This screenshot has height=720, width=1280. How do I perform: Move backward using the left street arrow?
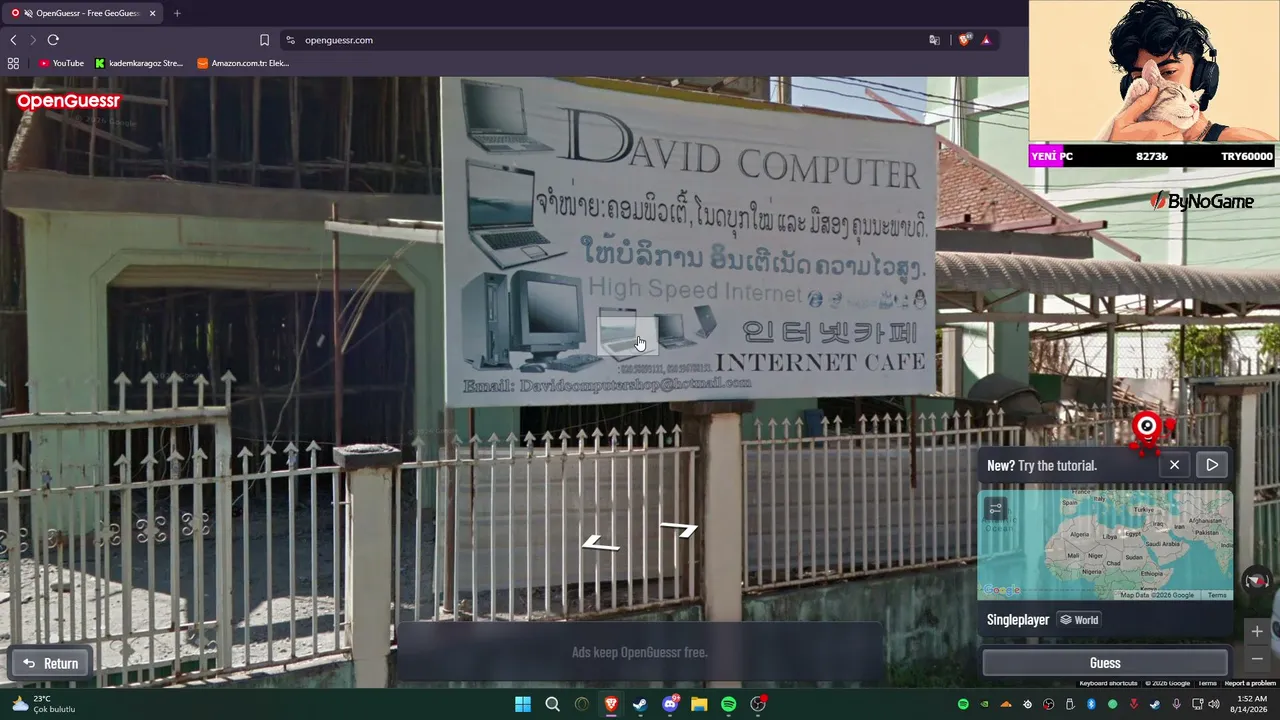pyautogui.click(x=601, y=543)
